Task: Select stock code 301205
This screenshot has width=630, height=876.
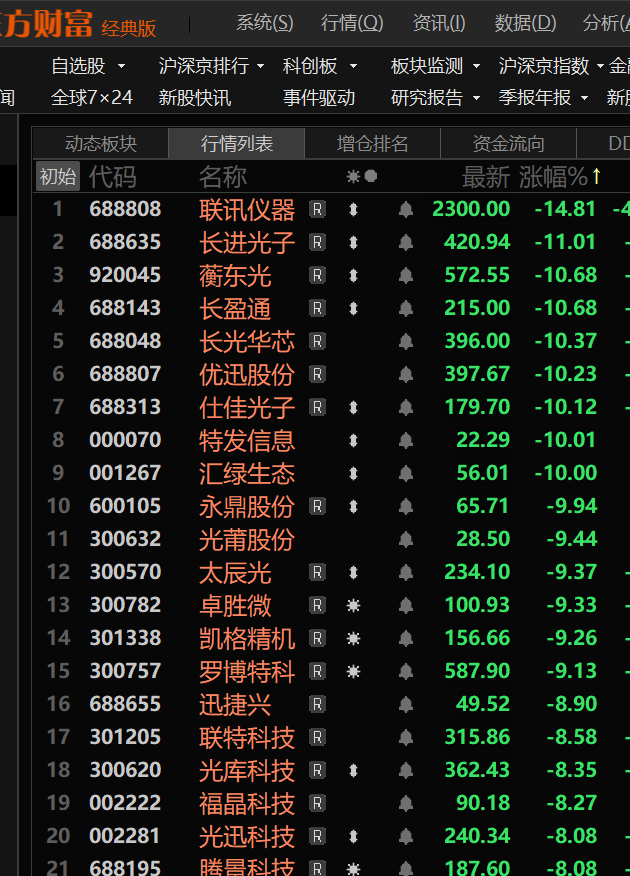Action: [125, 736]
